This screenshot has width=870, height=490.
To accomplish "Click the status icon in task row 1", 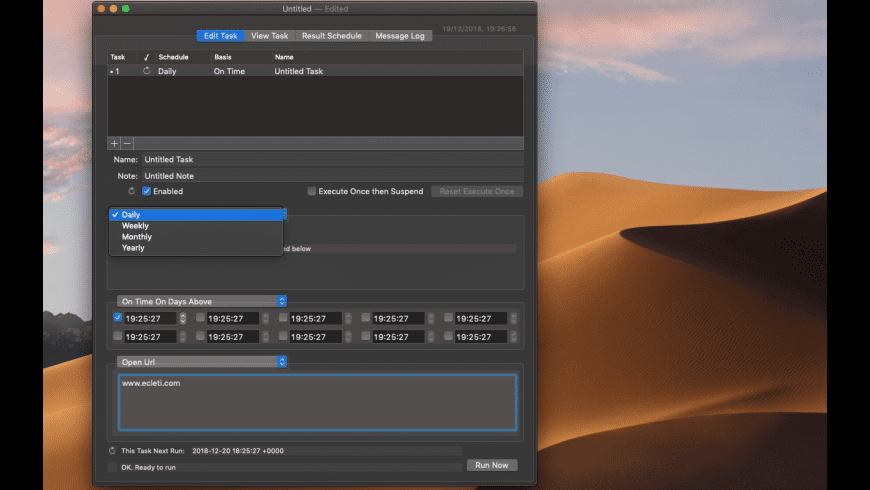I will click(147, 72).
